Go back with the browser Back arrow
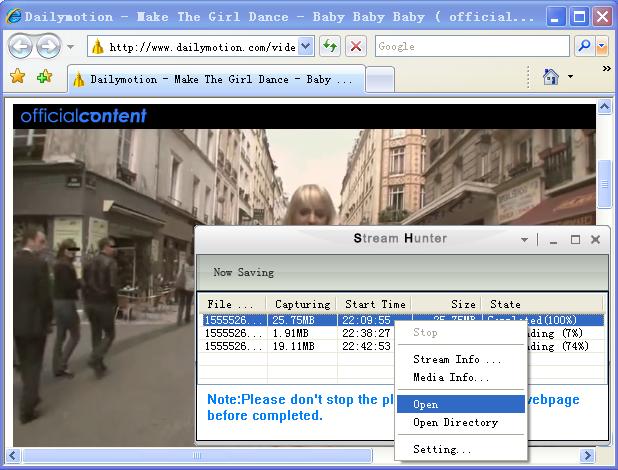This screenshot has width=618, height=470. [20, 47]
